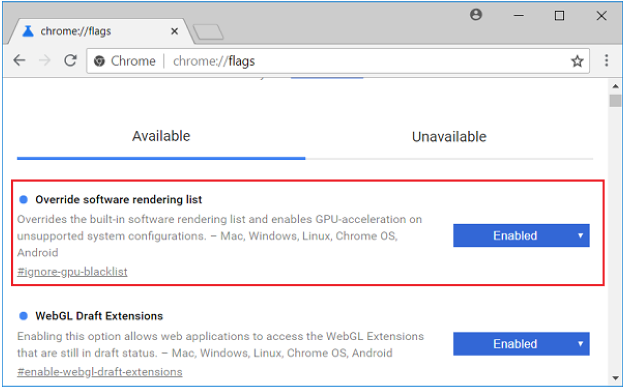Click the browser back arrow
Image resolution: width=625 pixels, height=388 pixels.
point(19,61)
